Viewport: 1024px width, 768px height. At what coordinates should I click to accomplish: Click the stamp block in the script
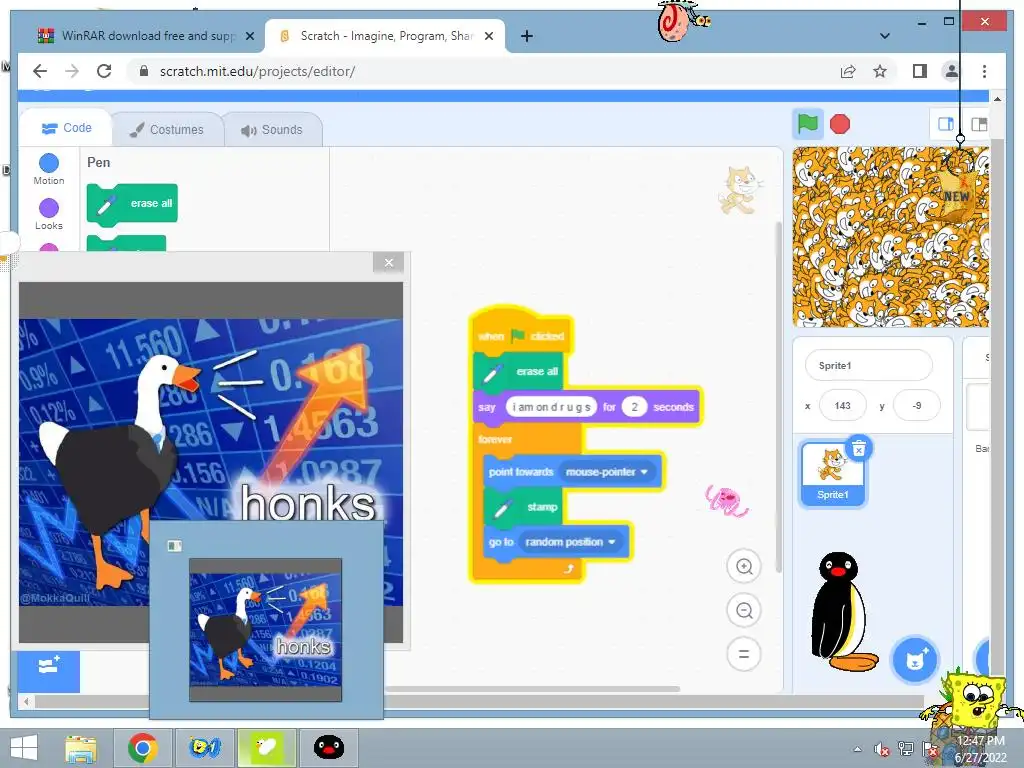[x=523, y=507]
